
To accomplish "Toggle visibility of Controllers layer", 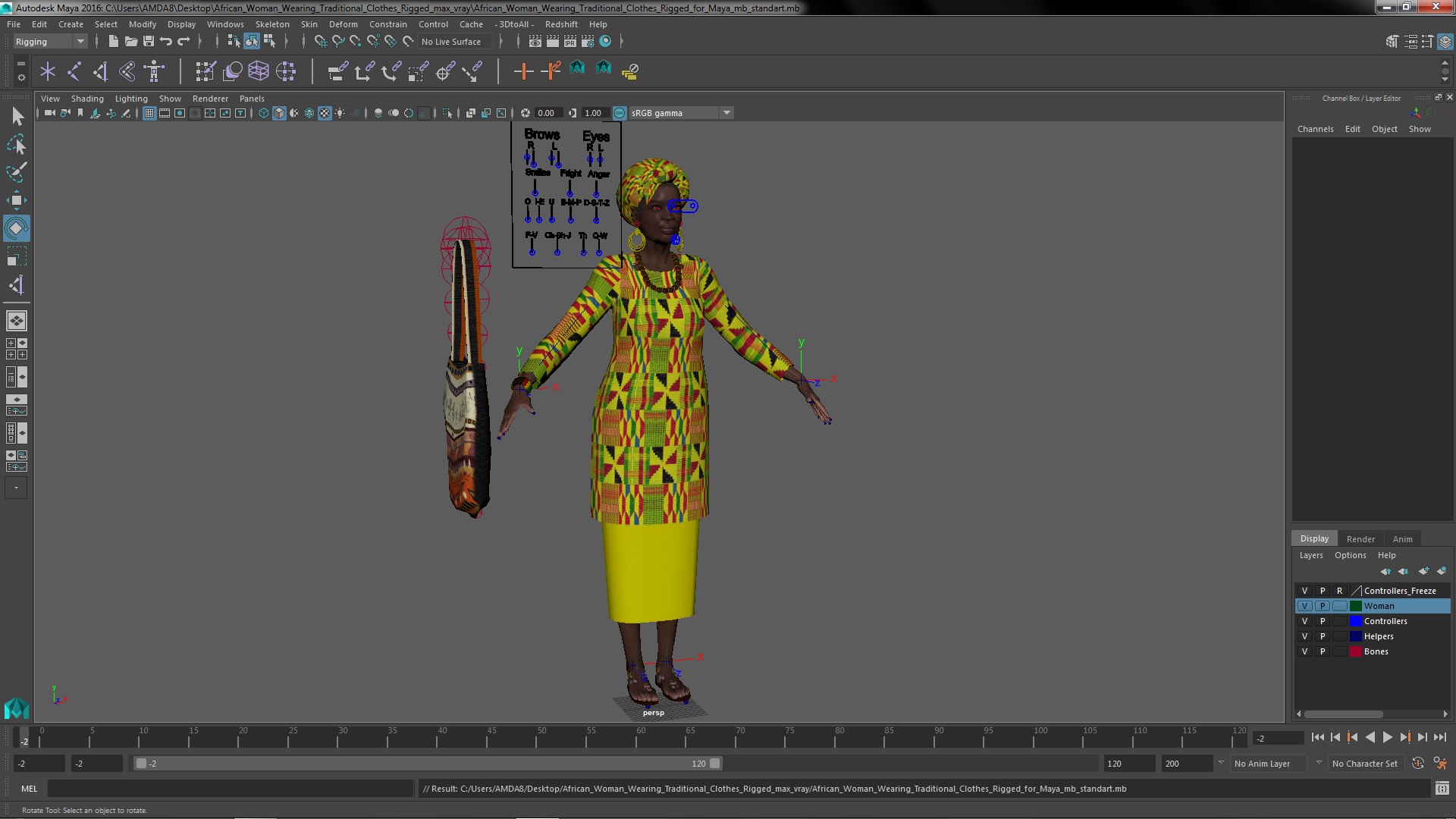I will pos(1305,621).
